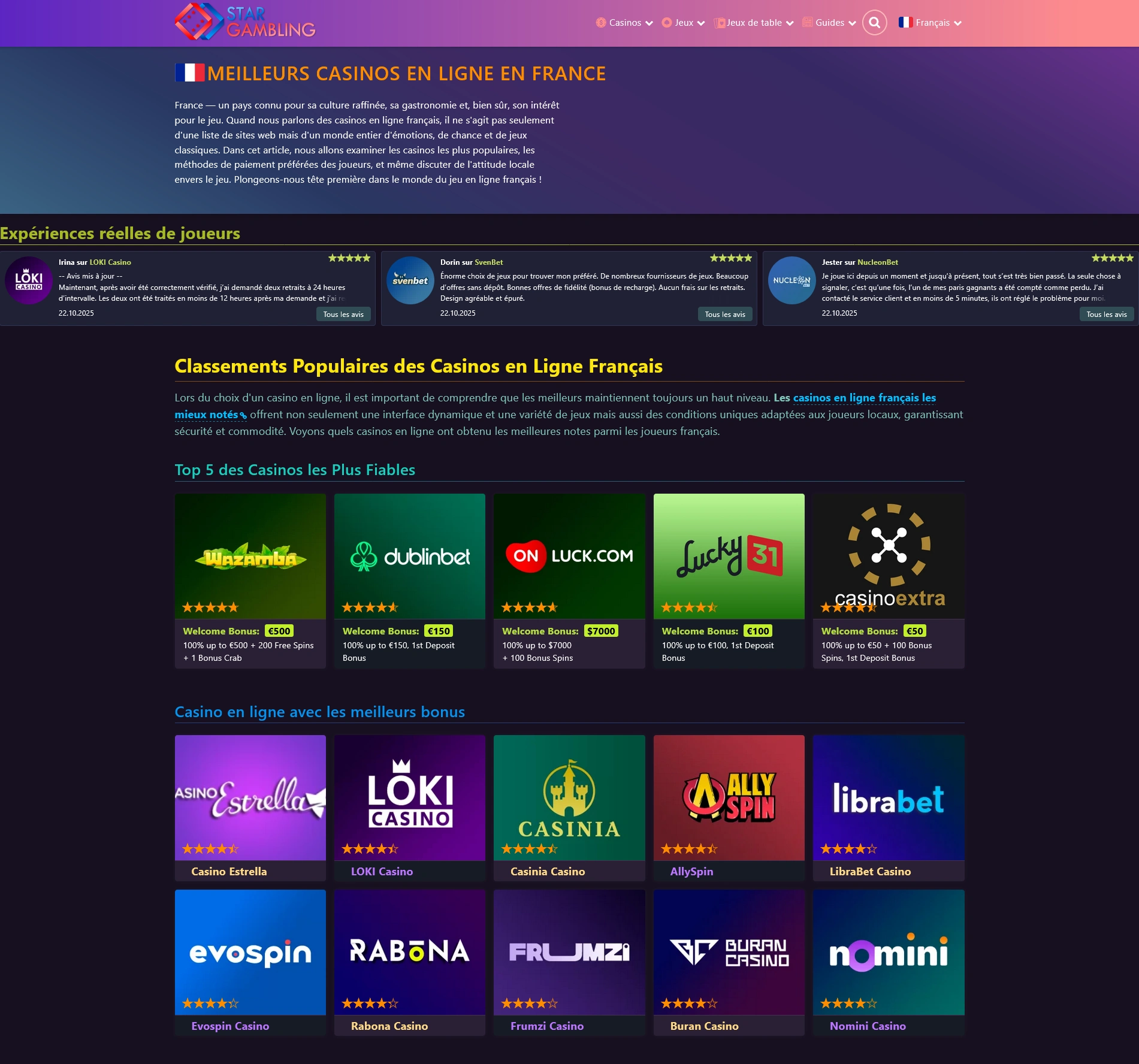Open the Frumzi card image

[569, 952]
